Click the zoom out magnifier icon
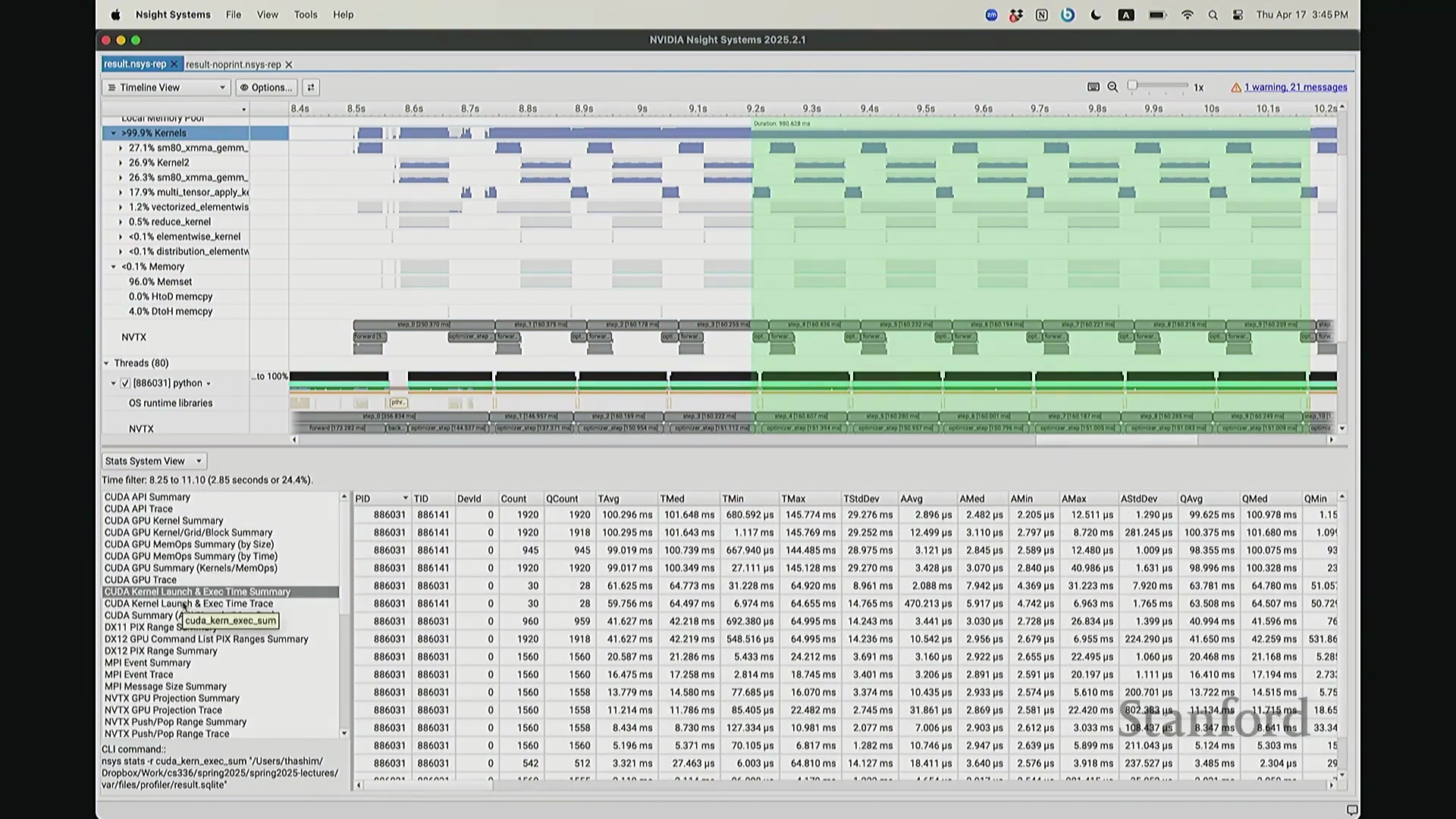The height and width of the screenshot is (819, 1456). point(1112,87)
